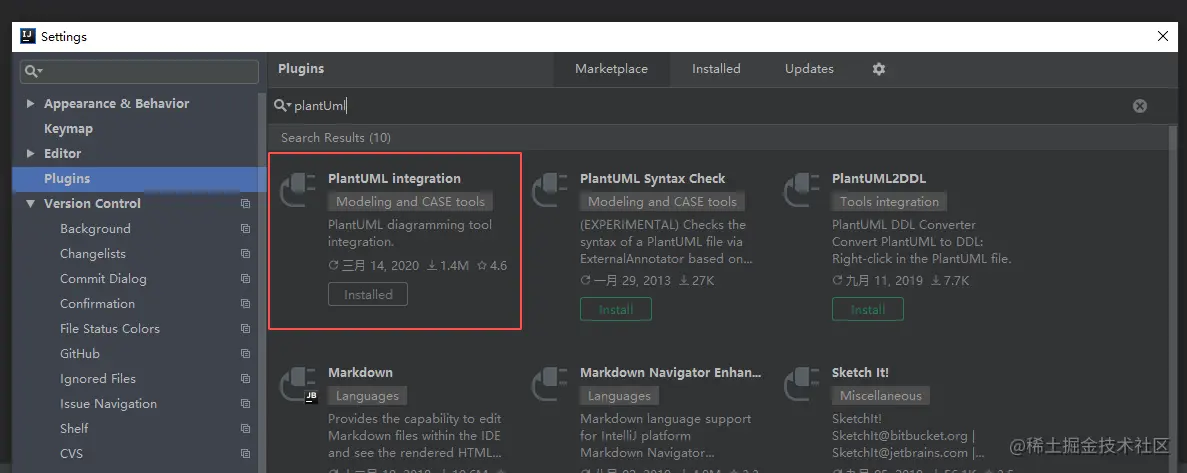Screen dimensions: 1187x473
Task: Click the Markdown Navigator plugin icon
Action: 550,384
